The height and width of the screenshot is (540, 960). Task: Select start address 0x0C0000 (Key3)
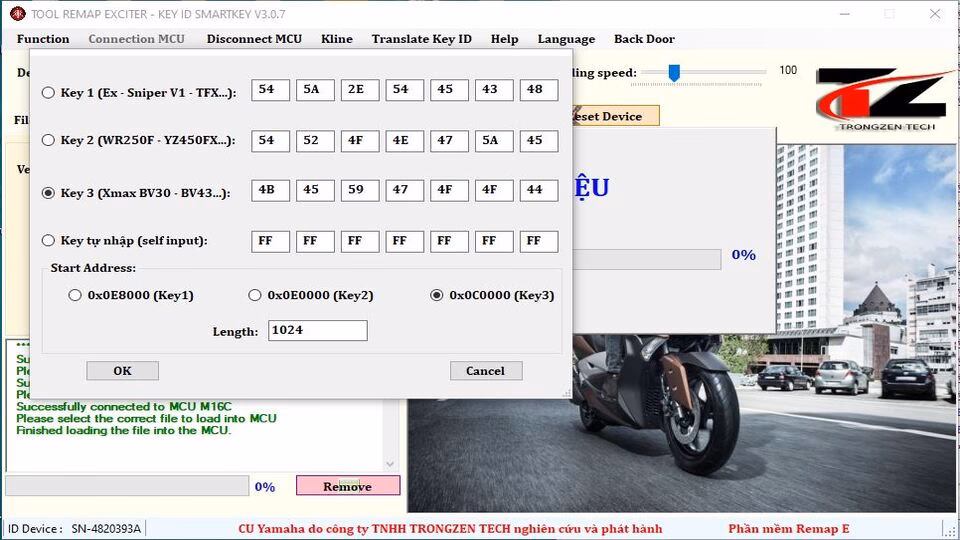coord(436,295)
